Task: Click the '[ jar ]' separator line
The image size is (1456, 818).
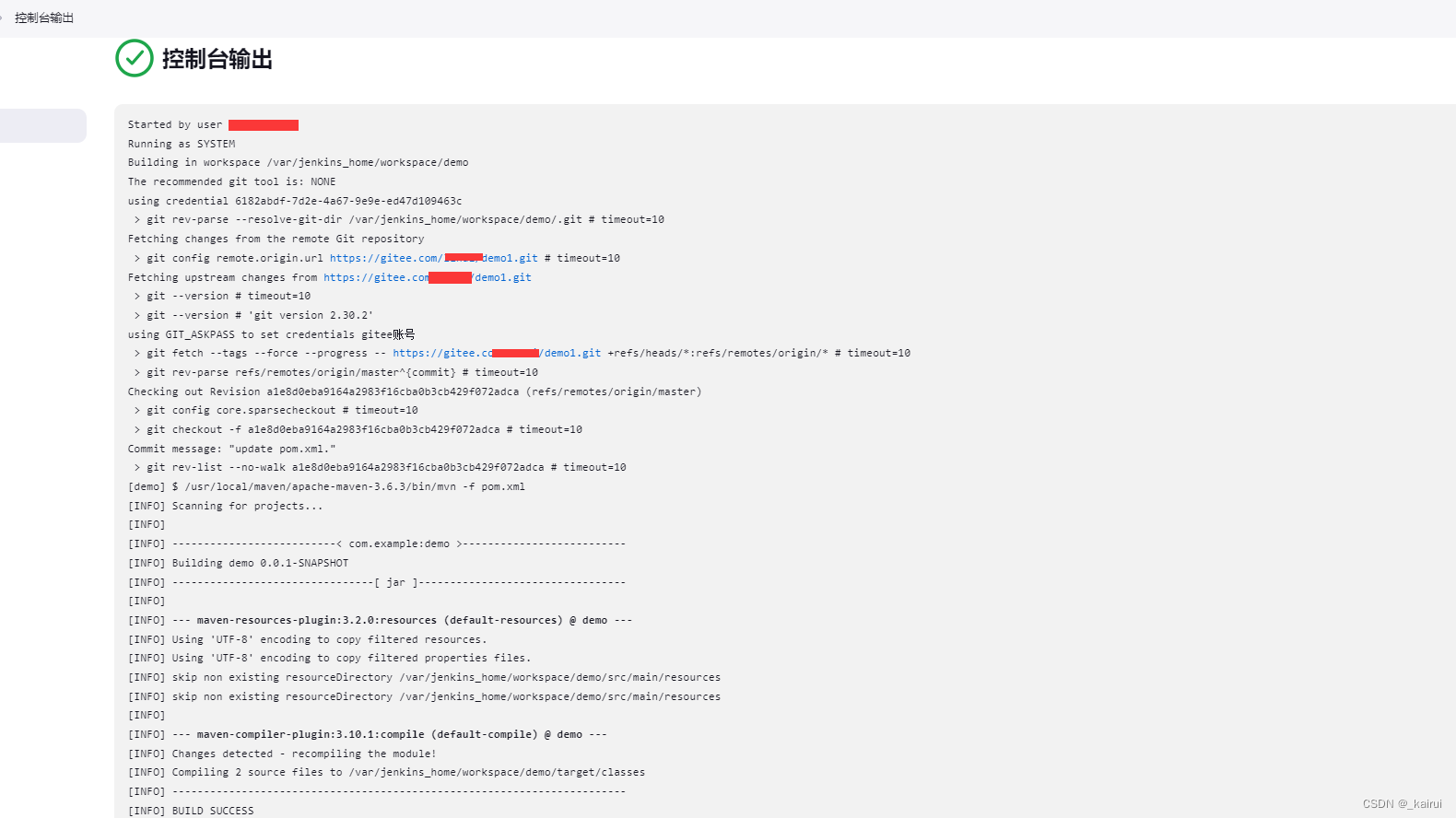Action: pyautogui.click(x=377, y=582)
